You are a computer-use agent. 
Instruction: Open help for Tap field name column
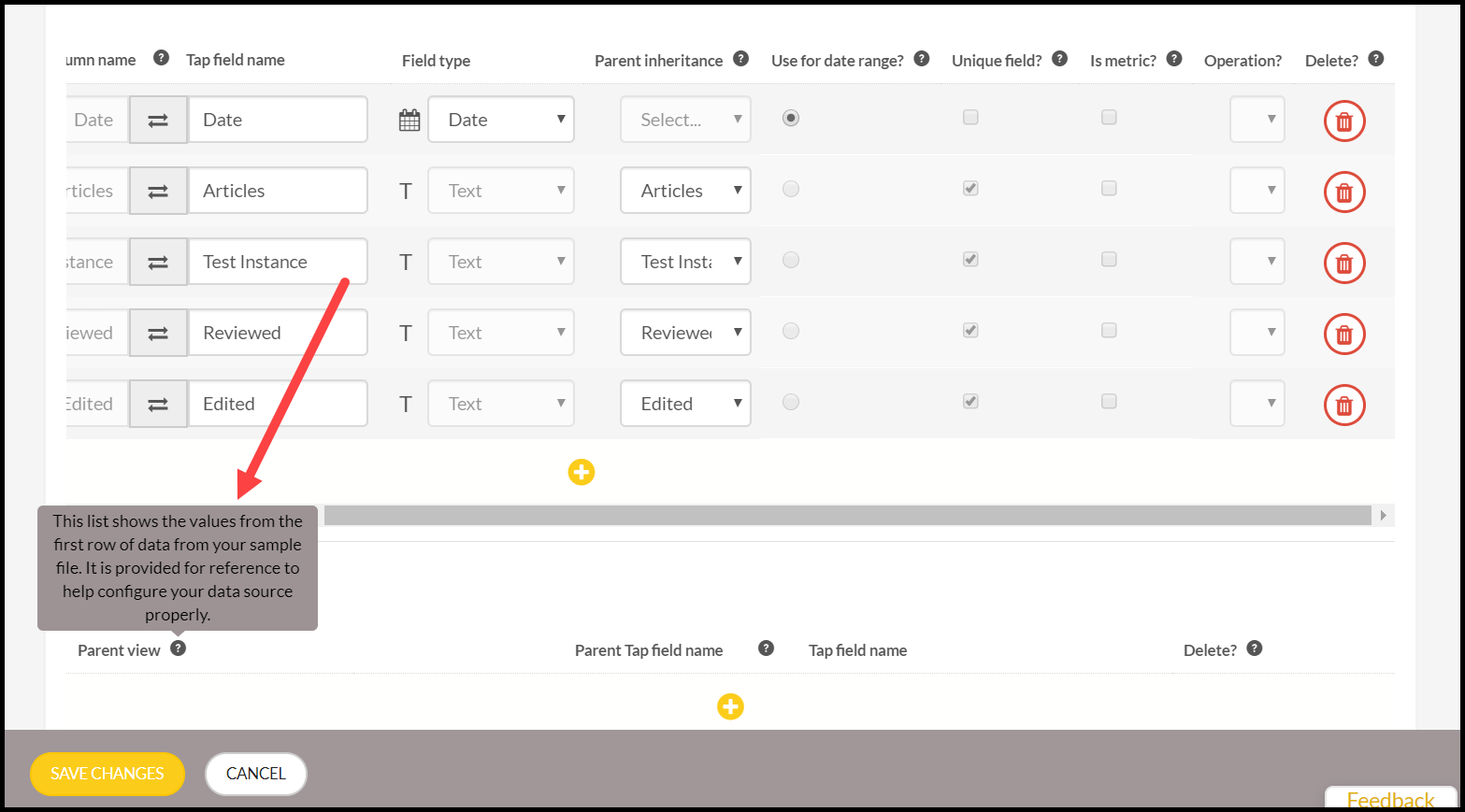161,58
